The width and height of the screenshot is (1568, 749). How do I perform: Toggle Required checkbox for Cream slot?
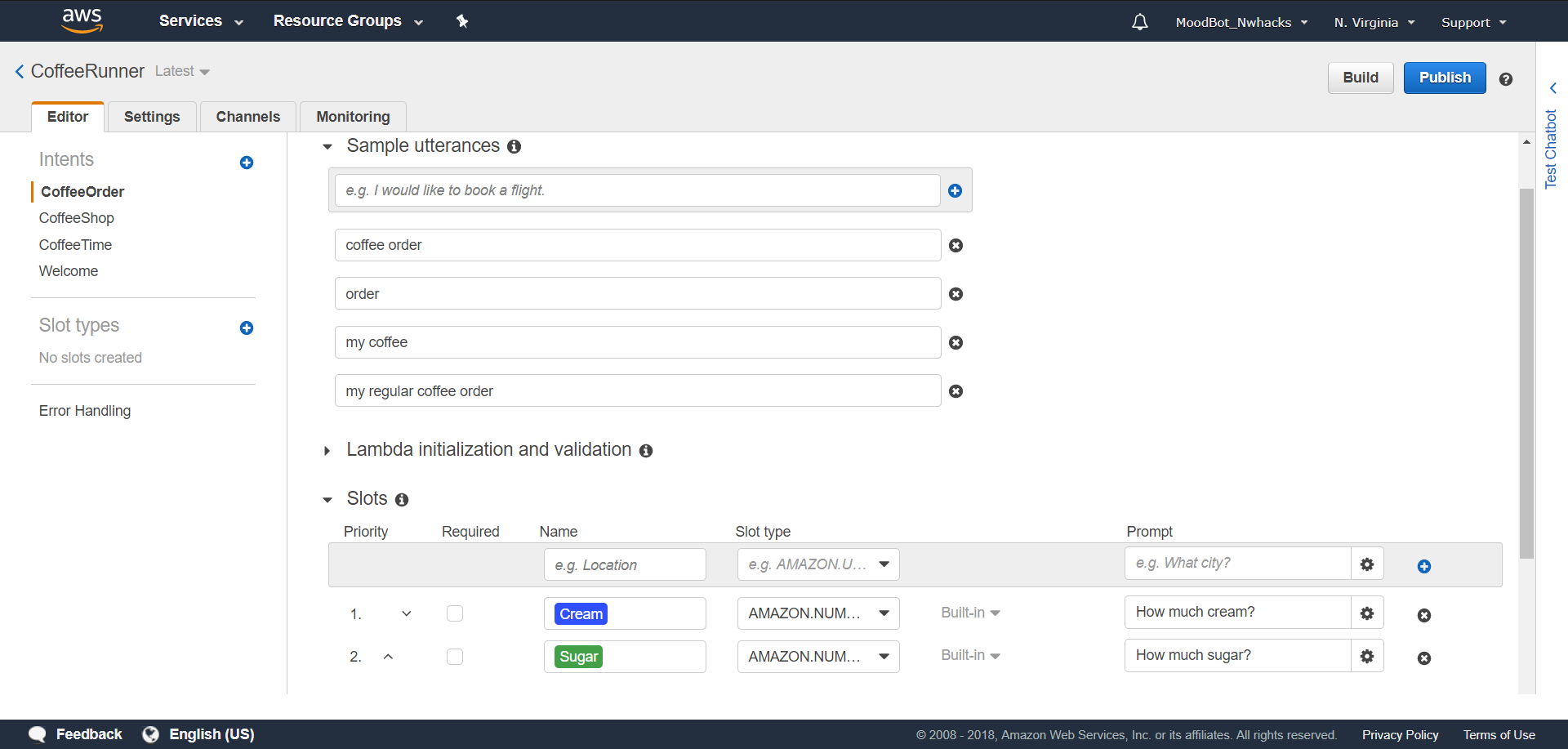[455, 613]
